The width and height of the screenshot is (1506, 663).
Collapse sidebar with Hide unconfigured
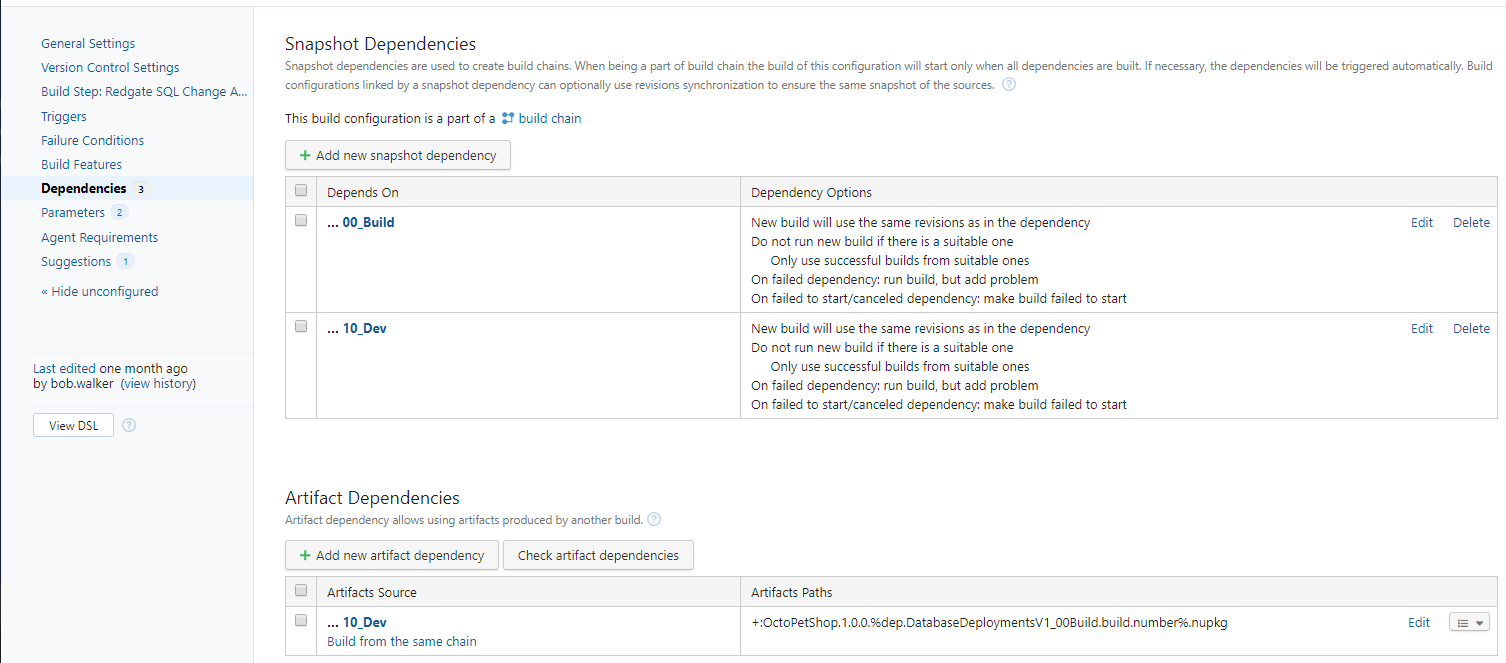point(99,292)
